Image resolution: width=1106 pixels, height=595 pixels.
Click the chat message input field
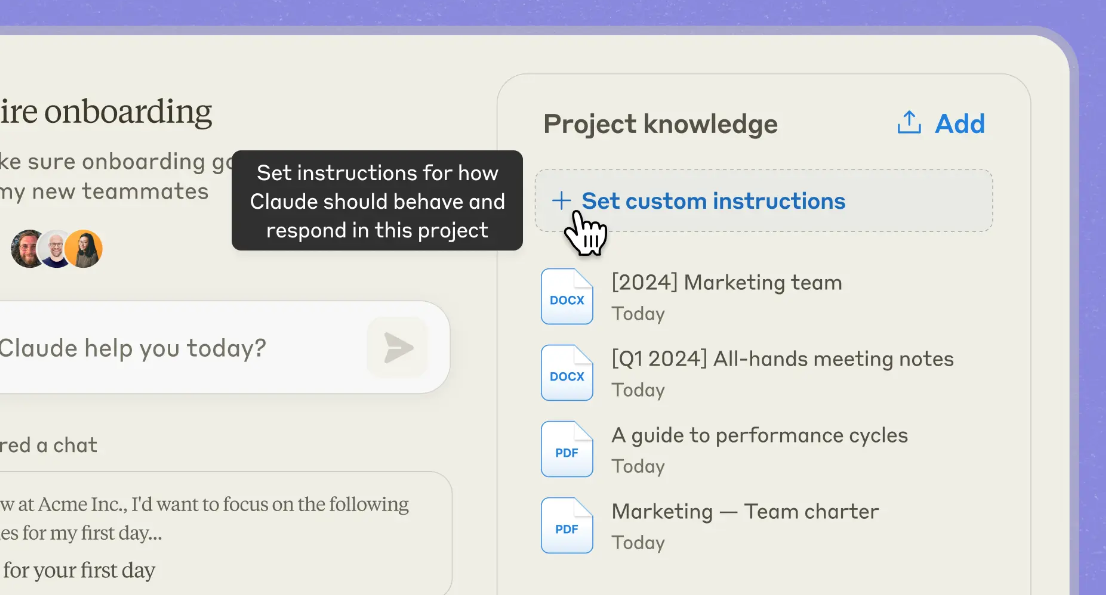tap(170, 348)
